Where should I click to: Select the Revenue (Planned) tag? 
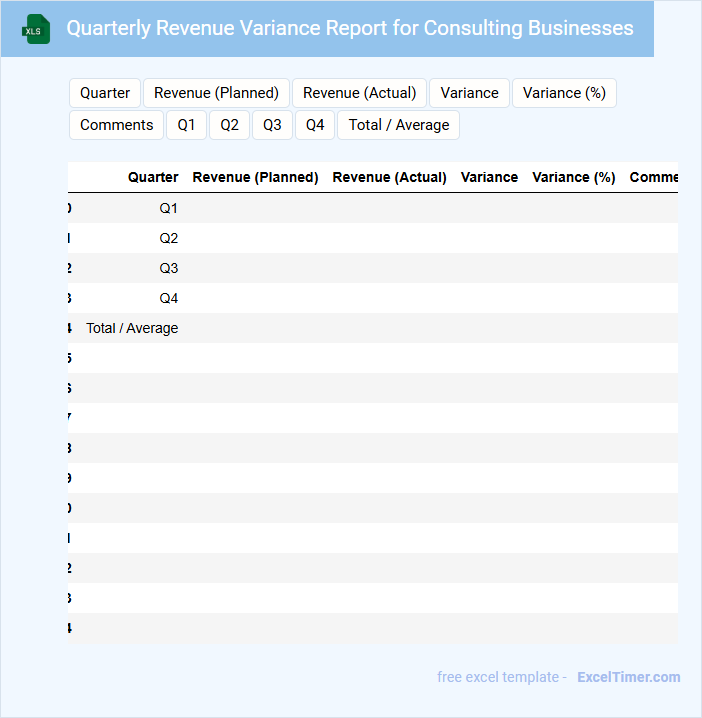click(x=216, y=93)
